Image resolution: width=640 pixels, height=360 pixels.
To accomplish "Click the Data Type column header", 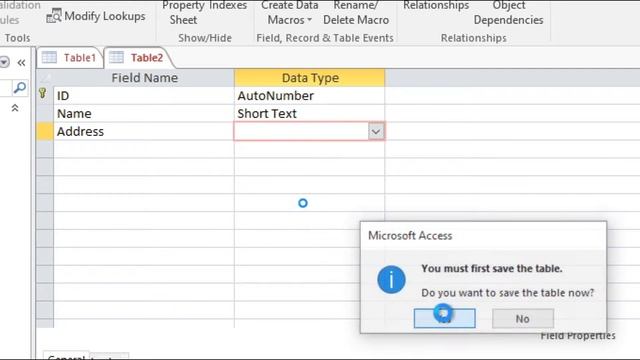I will tap(309, 78).
